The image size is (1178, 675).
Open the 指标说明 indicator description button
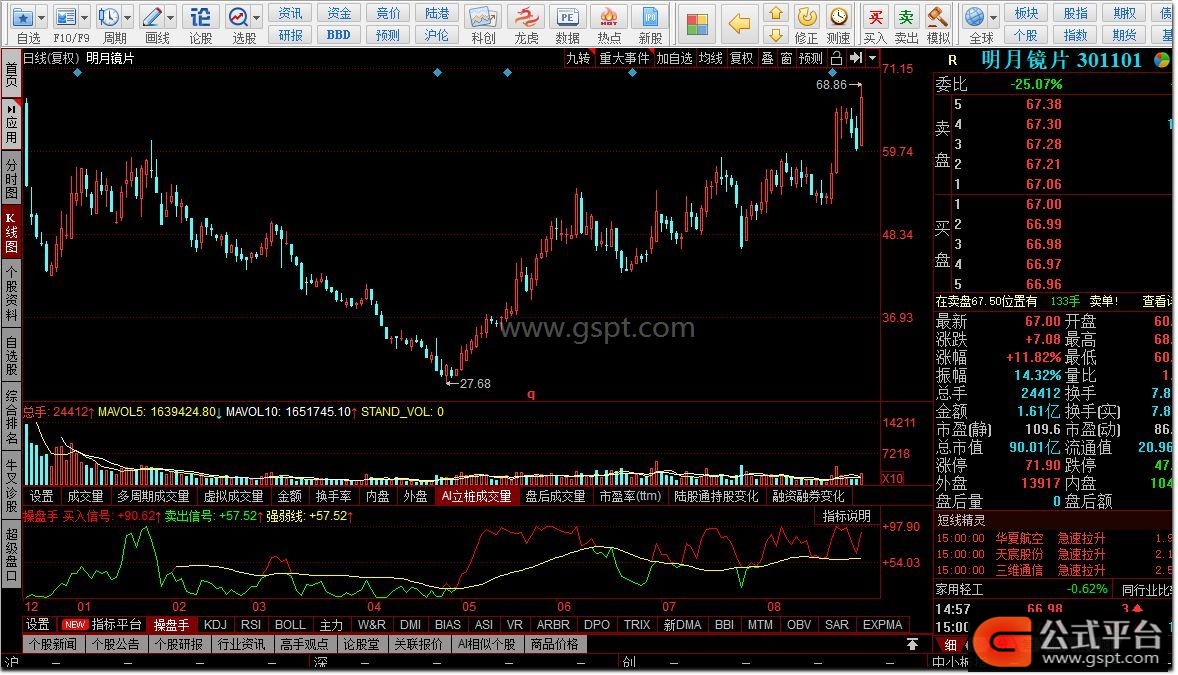[x=846, y=516]
